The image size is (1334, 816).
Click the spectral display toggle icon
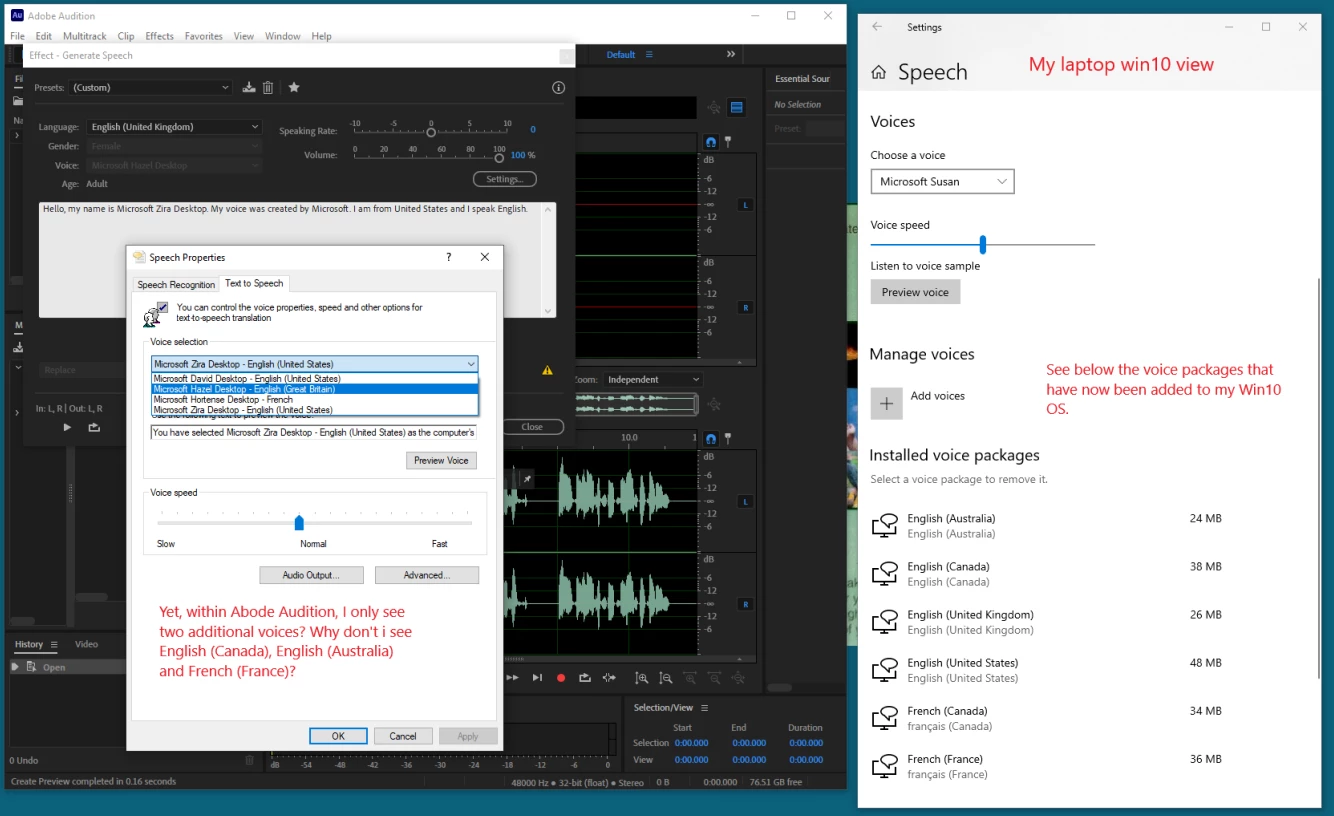tap(737, 108)
